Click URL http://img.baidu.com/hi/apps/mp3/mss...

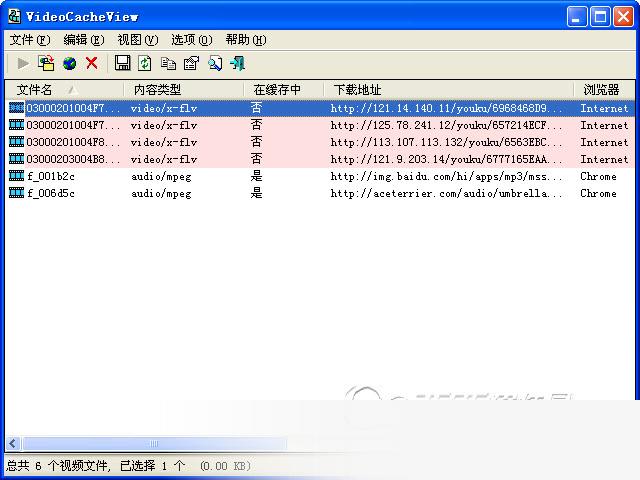(x=446, y=176)
